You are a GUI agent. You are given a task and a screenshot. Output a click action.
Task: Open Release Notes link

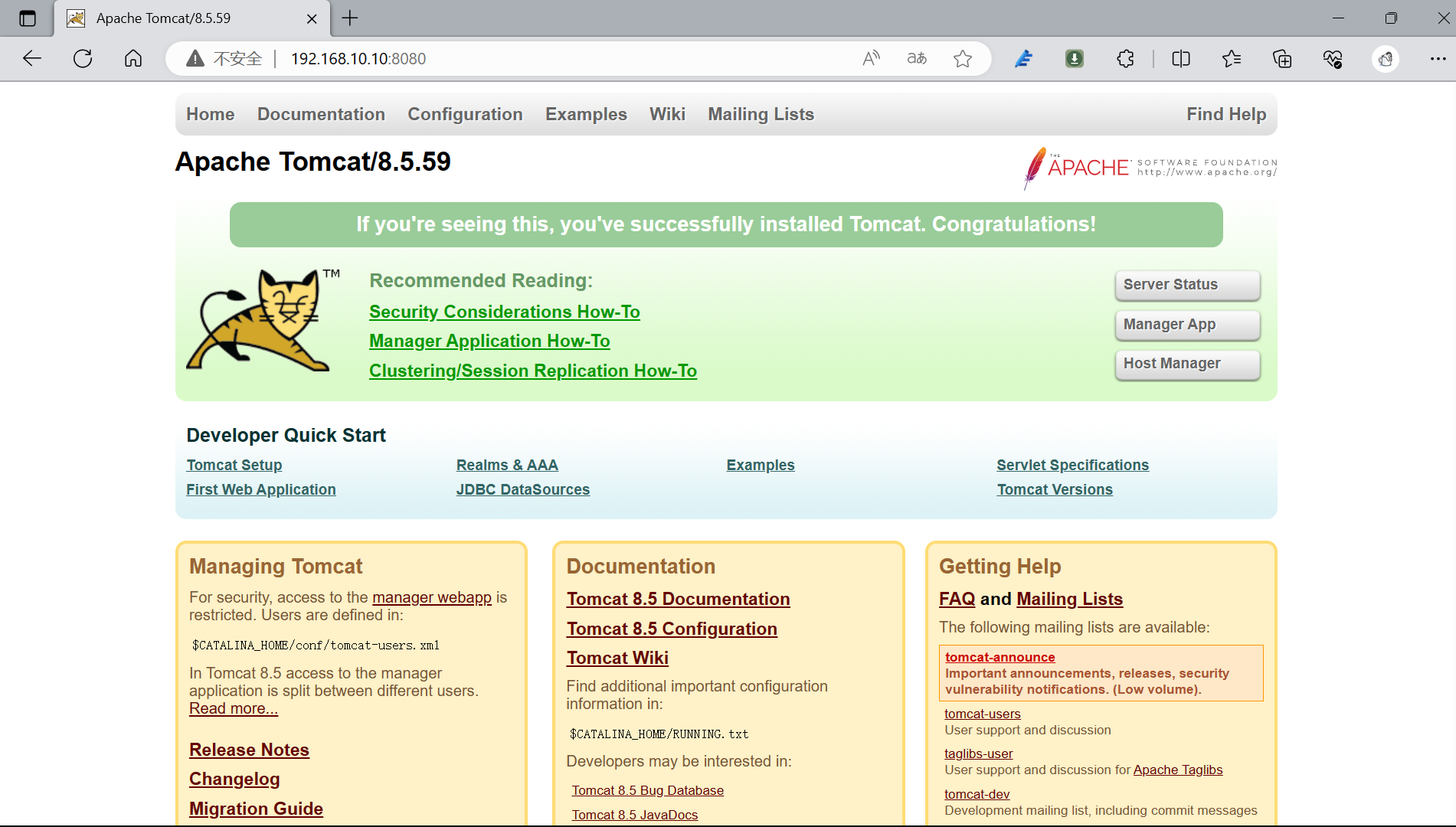coord(249,750)
